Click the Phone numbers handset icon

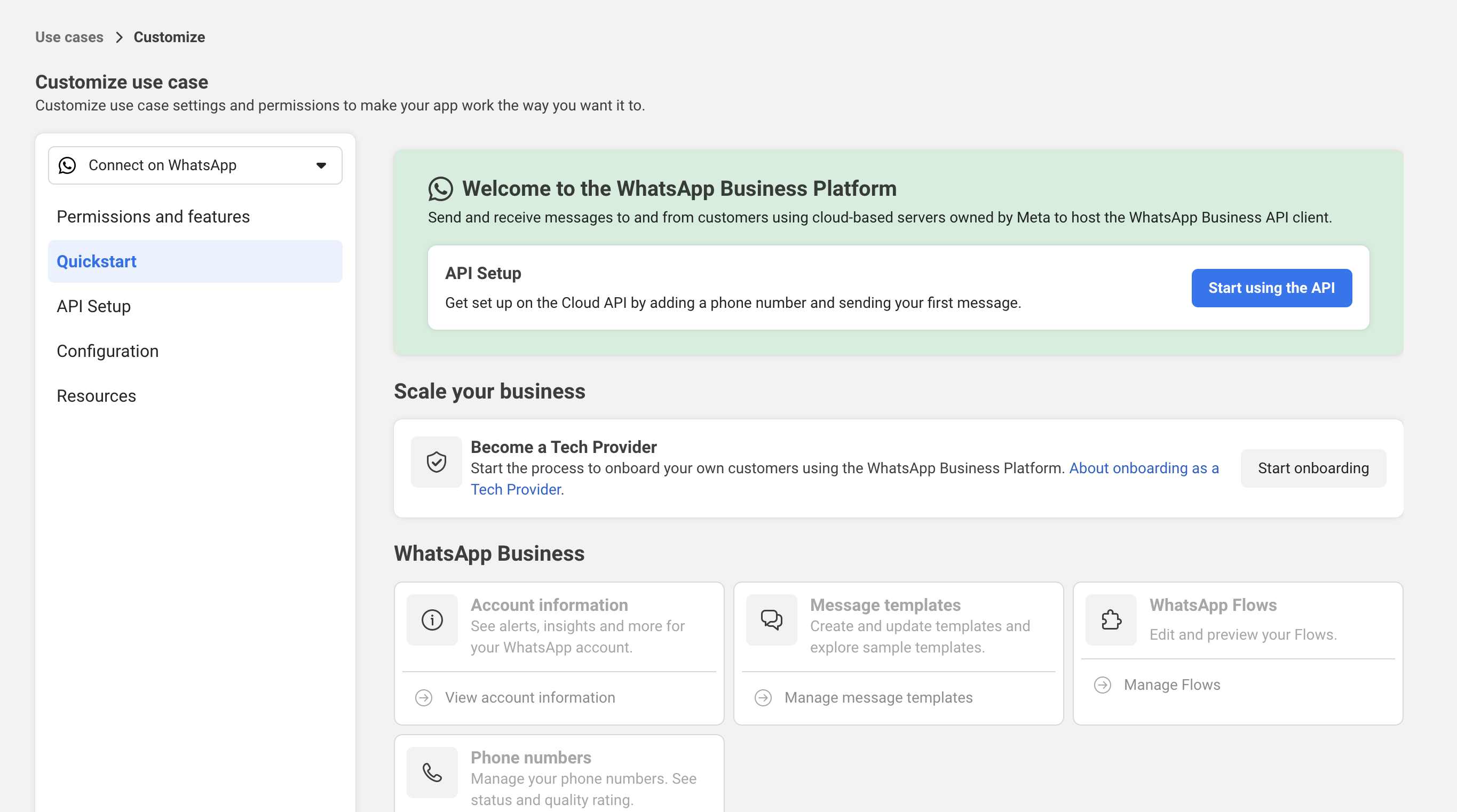tap(432, 773)
